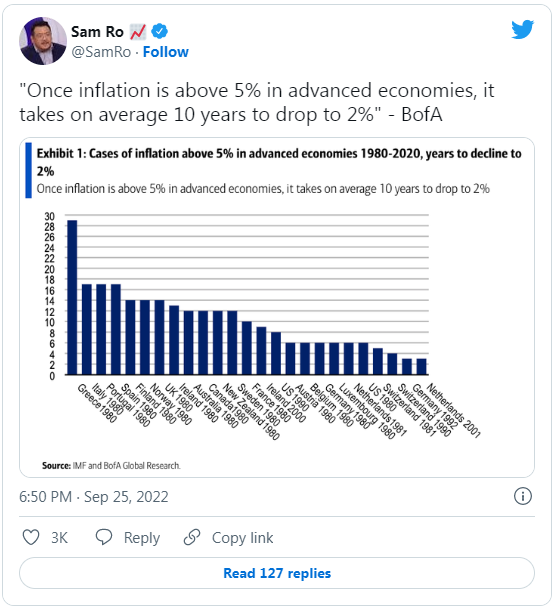Follow the @SamRo account

[x=166, y=52]
